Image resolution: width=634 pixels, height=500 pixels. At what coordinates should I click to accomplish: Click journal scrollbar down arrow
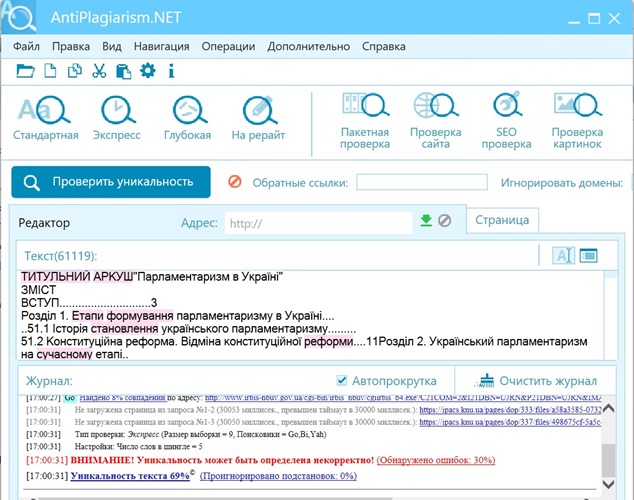[x=609, y=483]
